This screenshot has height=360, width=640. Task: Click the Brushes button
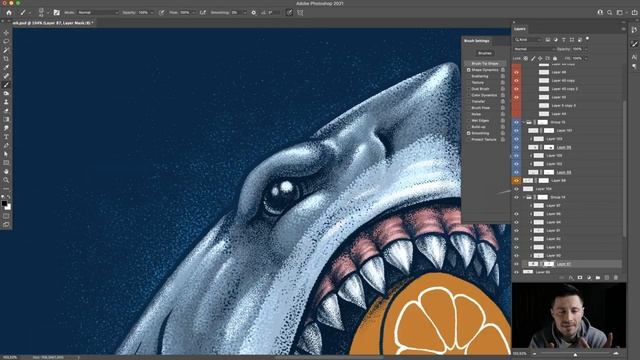click(x=485, y=53)
